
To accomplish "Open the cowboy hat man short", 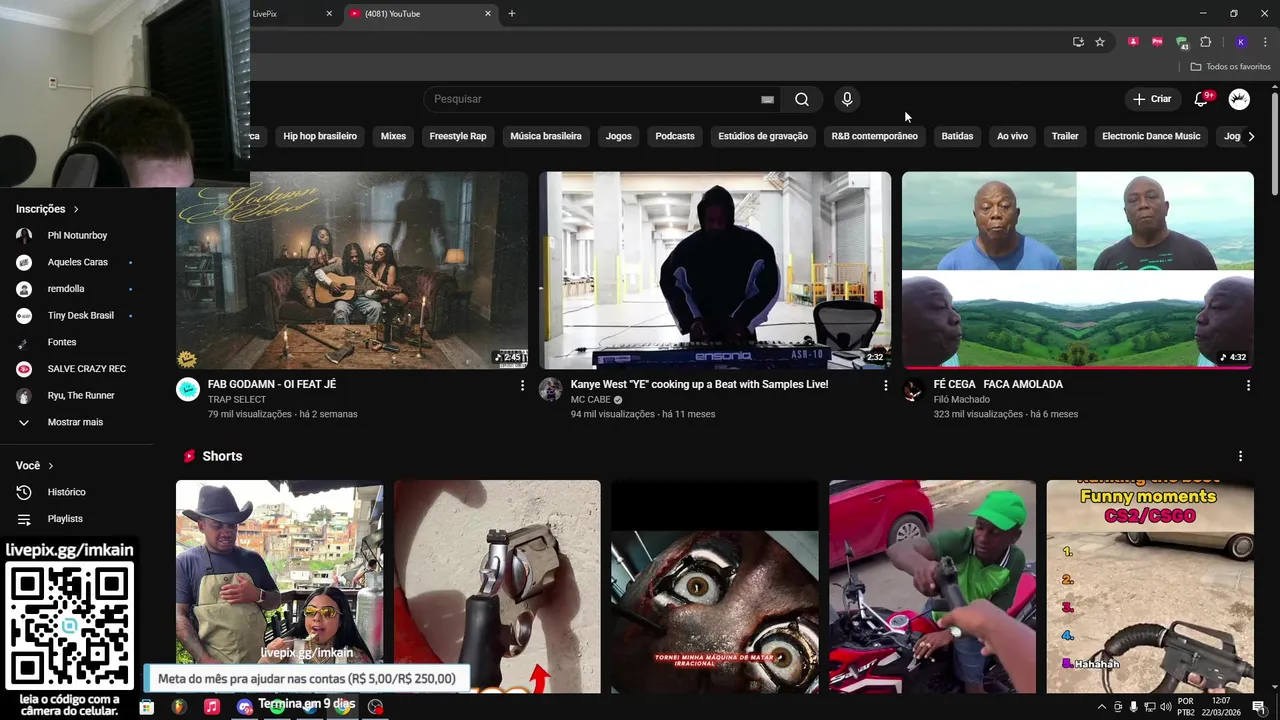I will [279, 587].
